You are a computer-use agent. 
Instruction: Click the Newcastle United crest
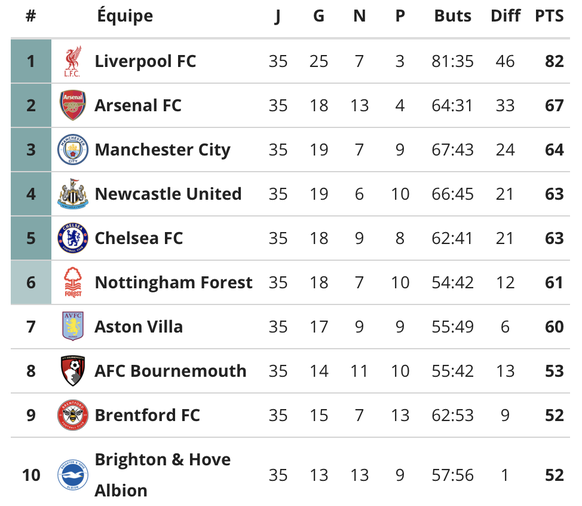tap(73, 194)
